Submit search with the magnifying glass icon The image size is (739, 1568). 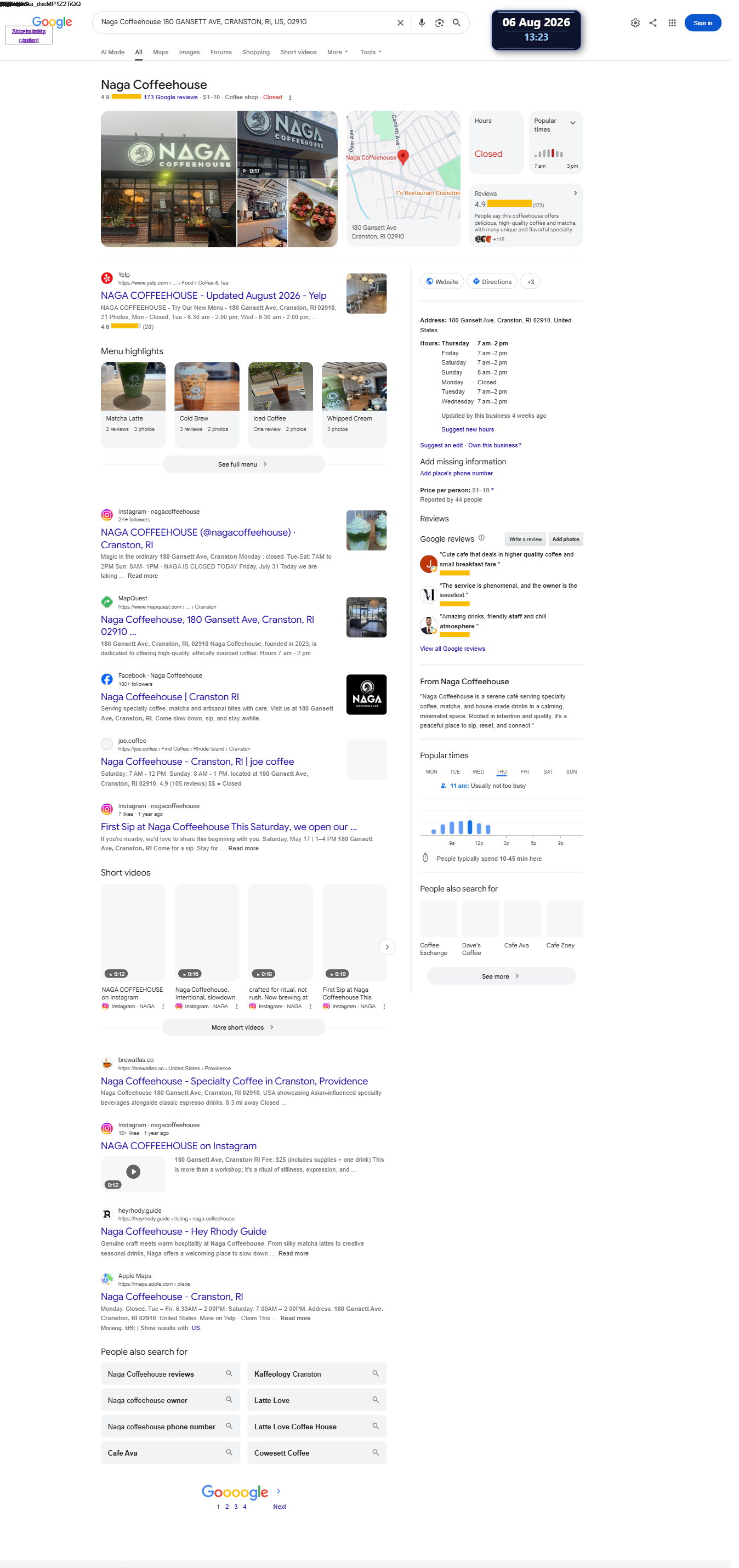(457, 22)
